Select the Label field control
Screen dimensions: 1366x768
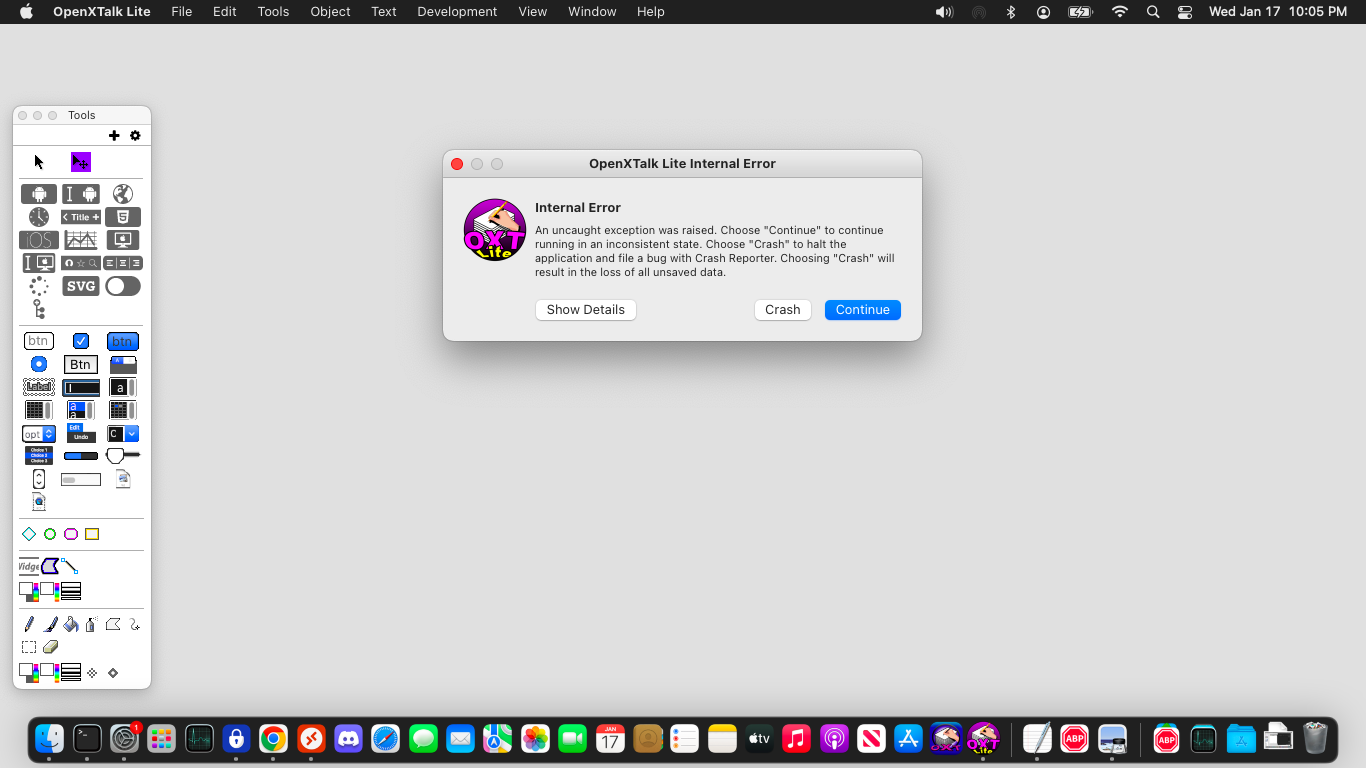click(x=39, y=387)
